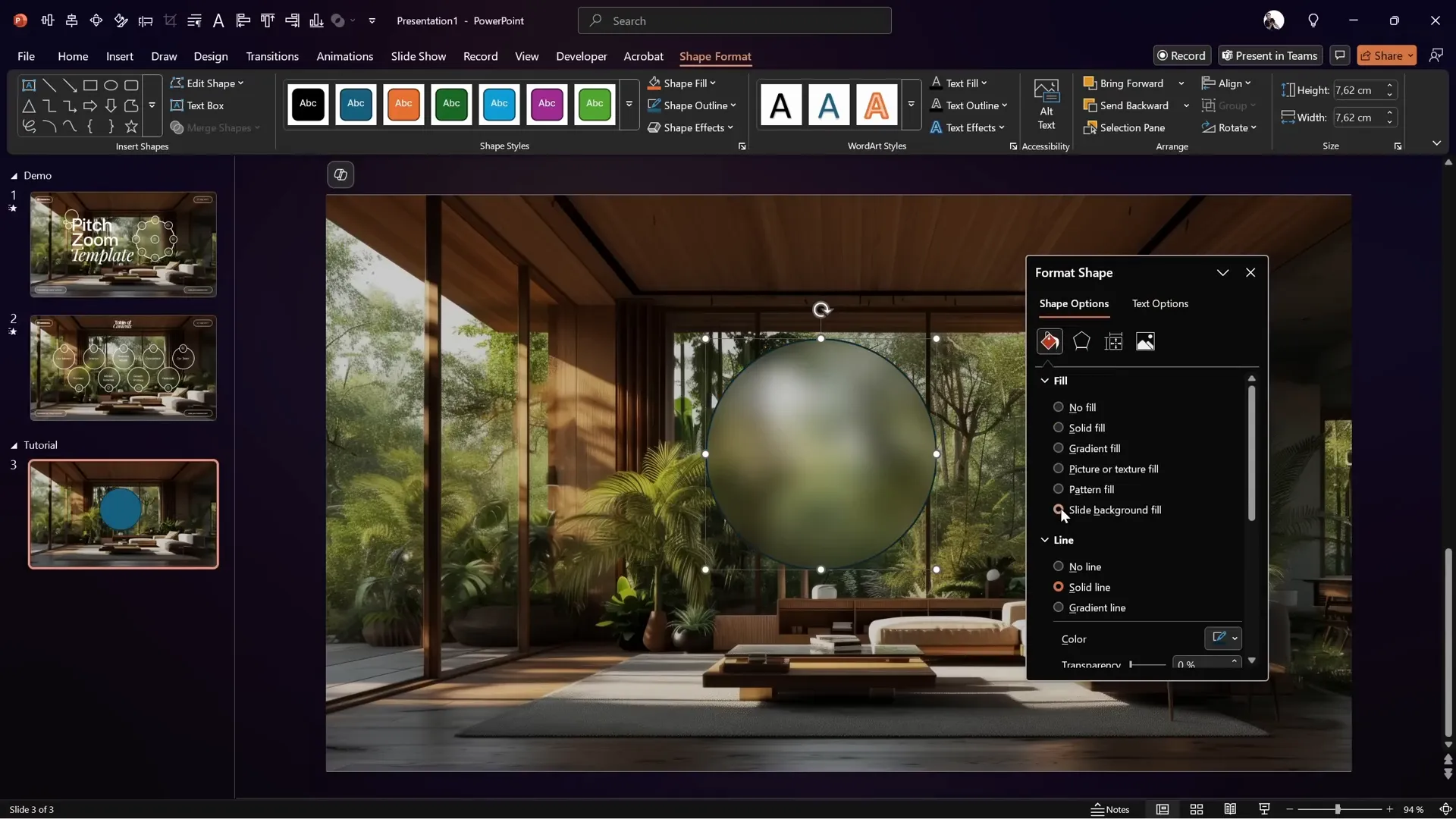Image resolution: width=1456 pixels, height=819 pixels.
Task: Select slide 2 thumbnail
Action: 123,367
